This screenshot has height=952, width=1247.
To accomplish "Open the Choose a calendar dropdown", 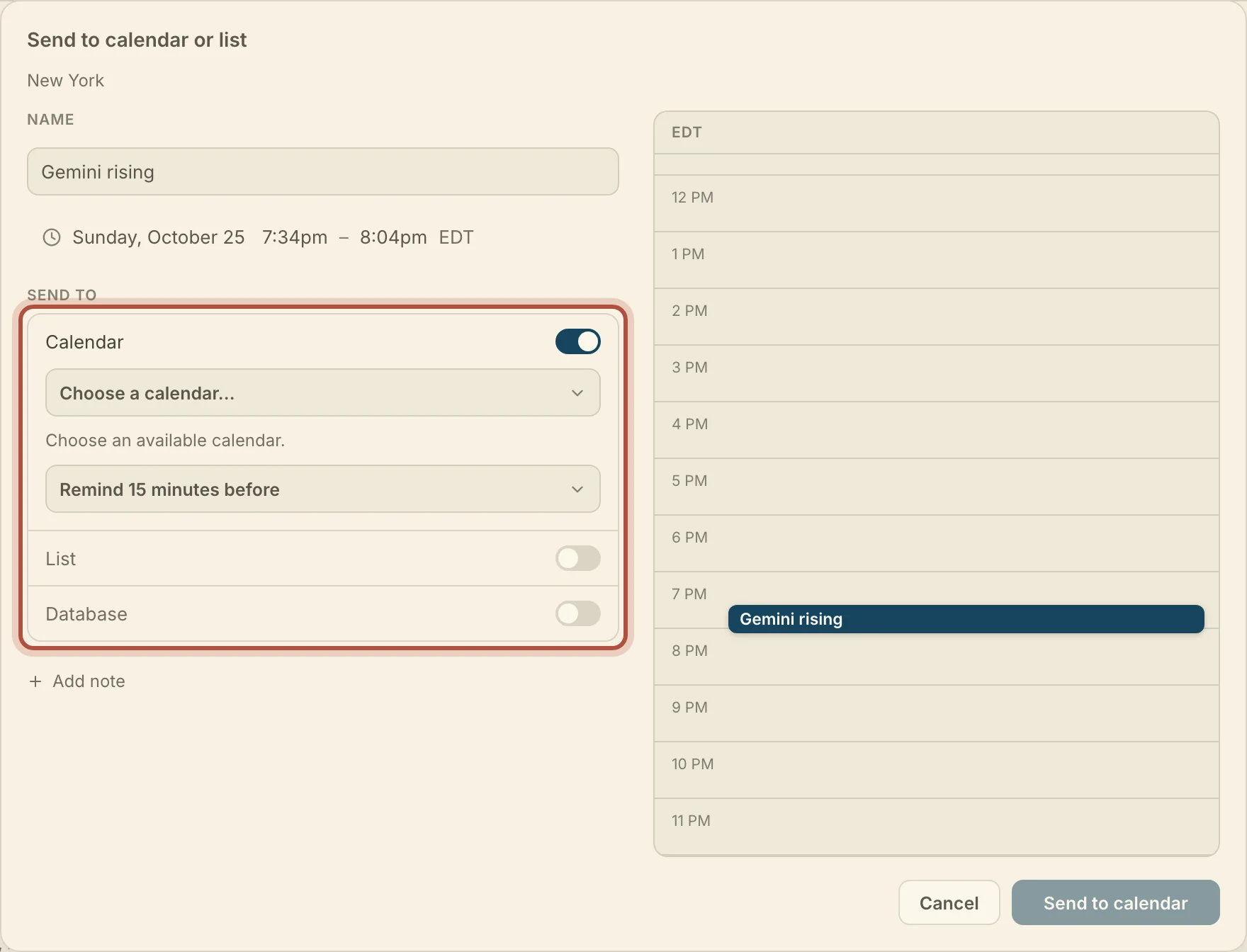I will tap(323, 392).
